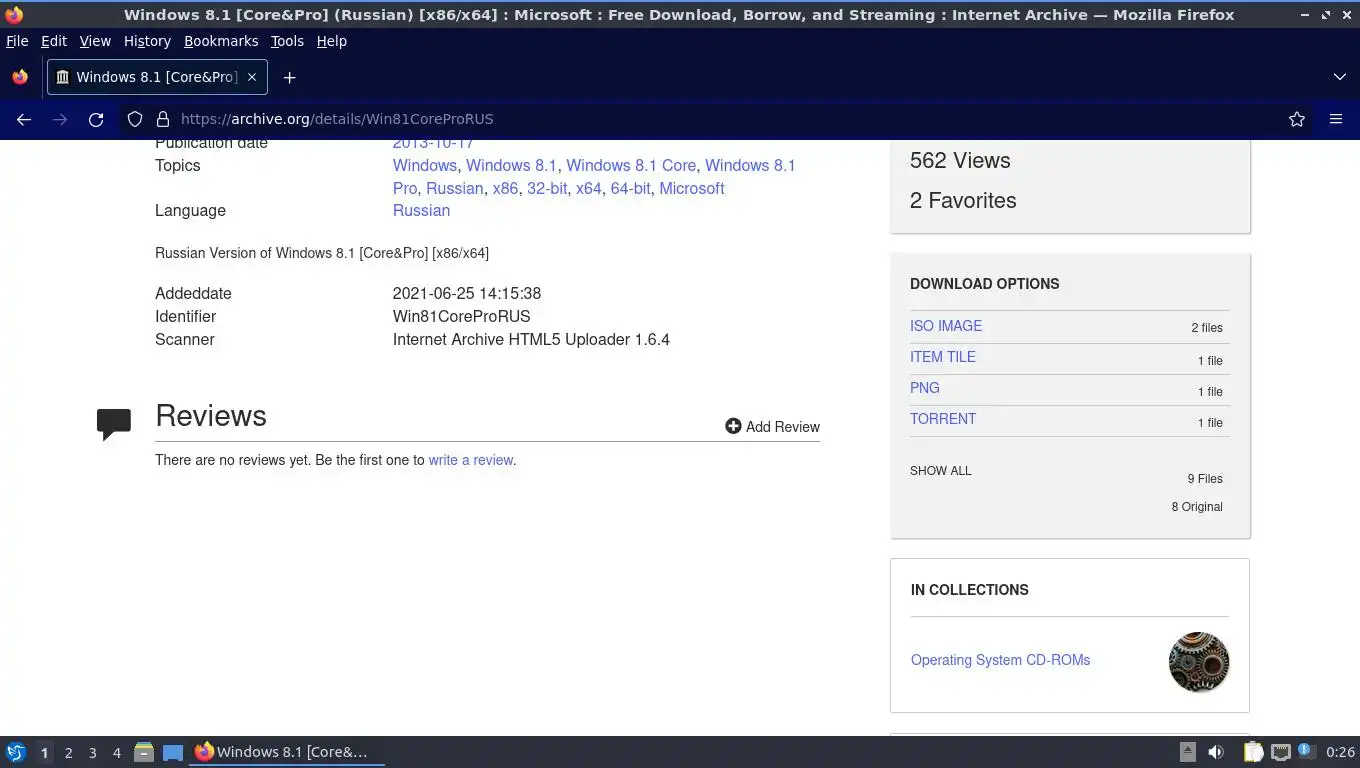
Task: Open the 'Windows' topic link
Action: point(425,165)
